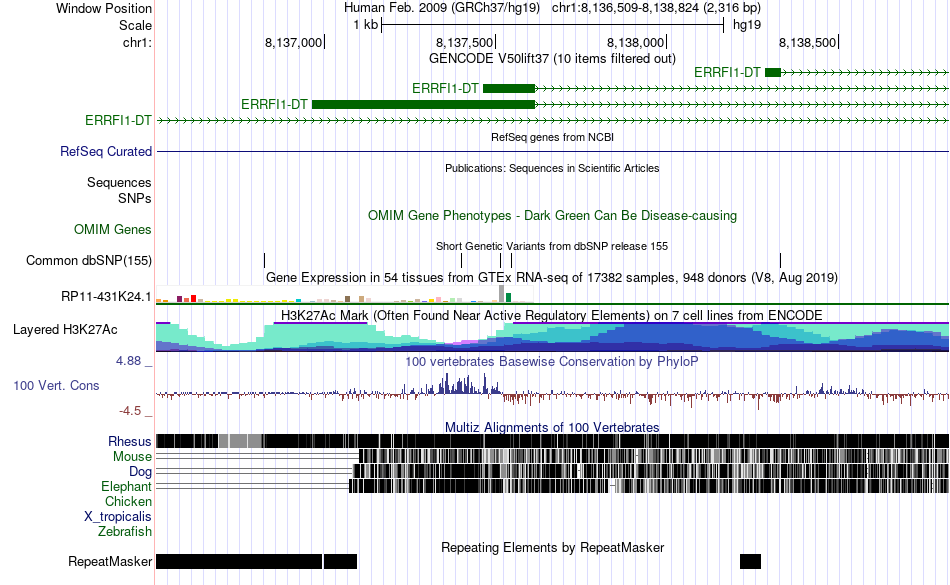Click the OMIM Genes track label

pyautogui.click(x=113, y=230)
